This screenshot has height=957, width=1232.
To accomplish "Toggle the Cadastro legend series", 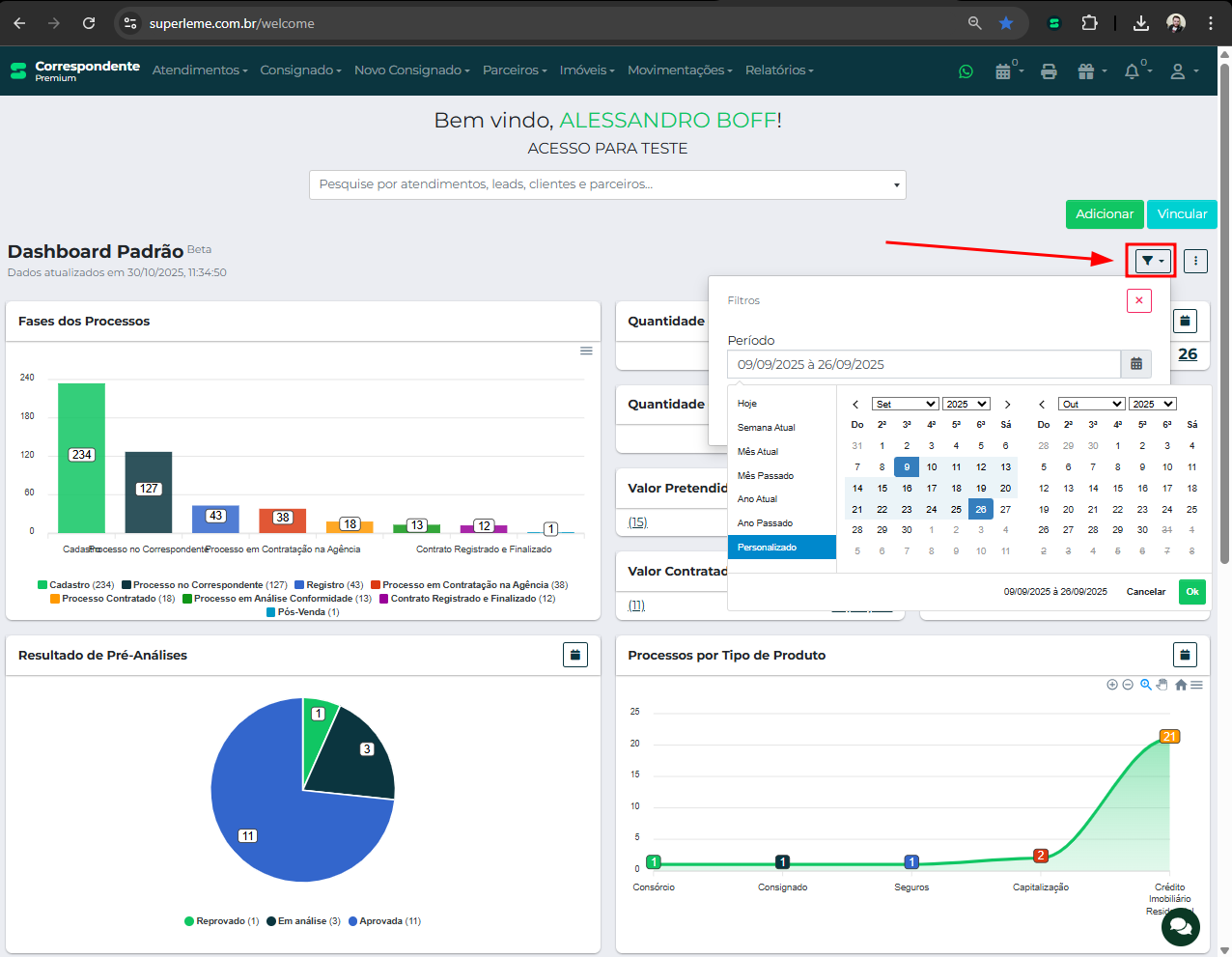I will pyautogui.click(x=76, y=585).
